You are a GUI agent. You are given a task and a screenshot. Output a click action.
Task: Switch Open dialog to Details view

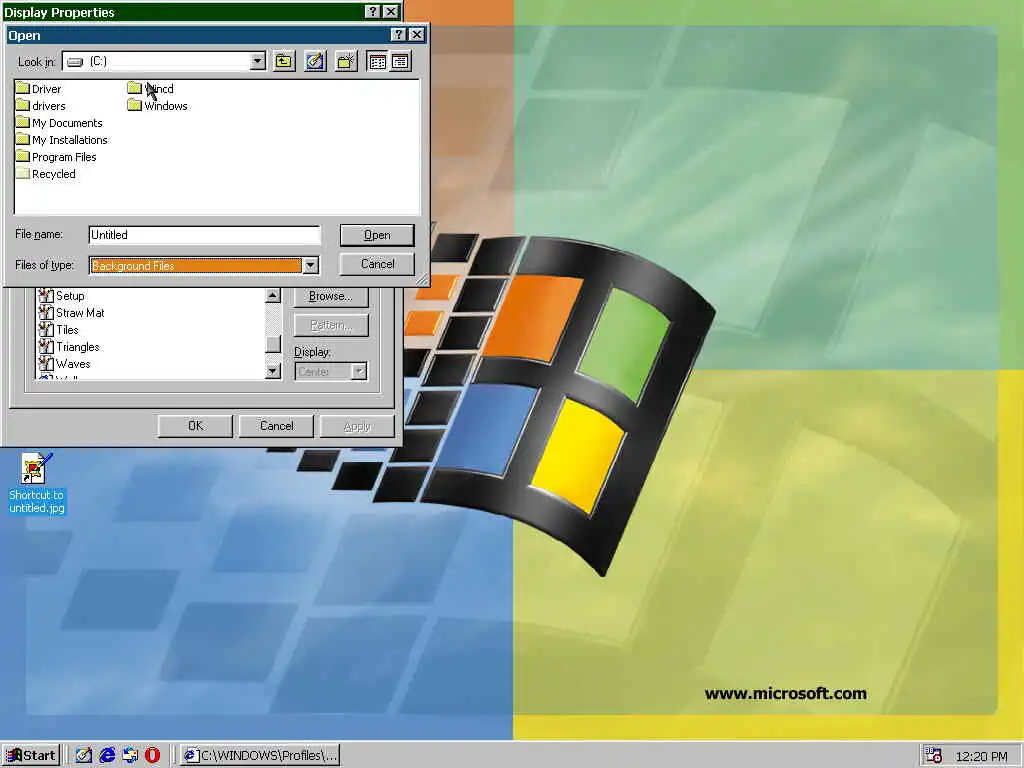click(400, 61)
